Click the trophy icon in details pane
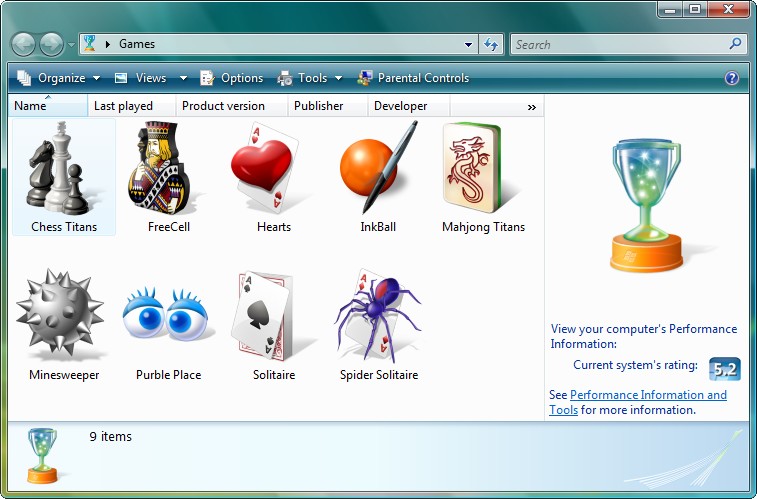Image resolution: width=757 pixels, height=499 pixels. 42,456
